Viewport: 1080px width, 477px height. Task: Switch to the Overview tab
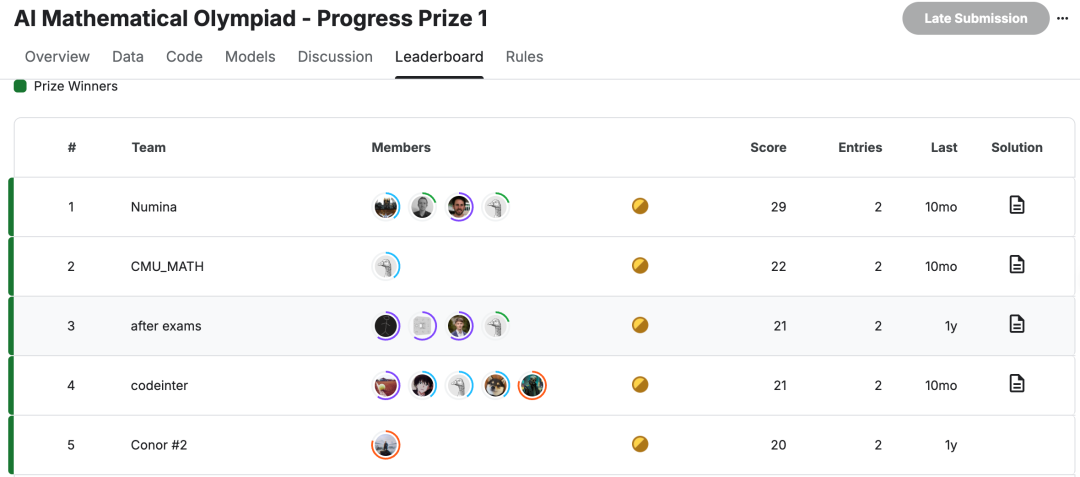57,57
